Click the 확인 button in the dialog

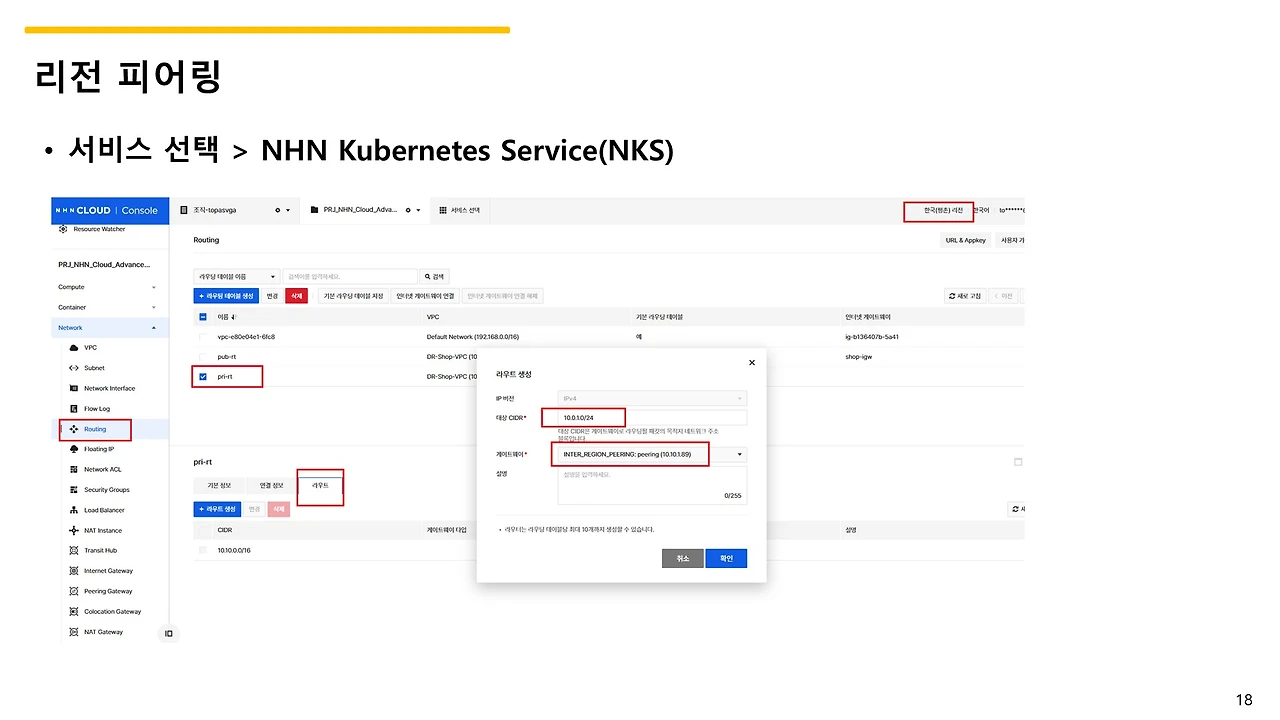(x=726, y=558)
